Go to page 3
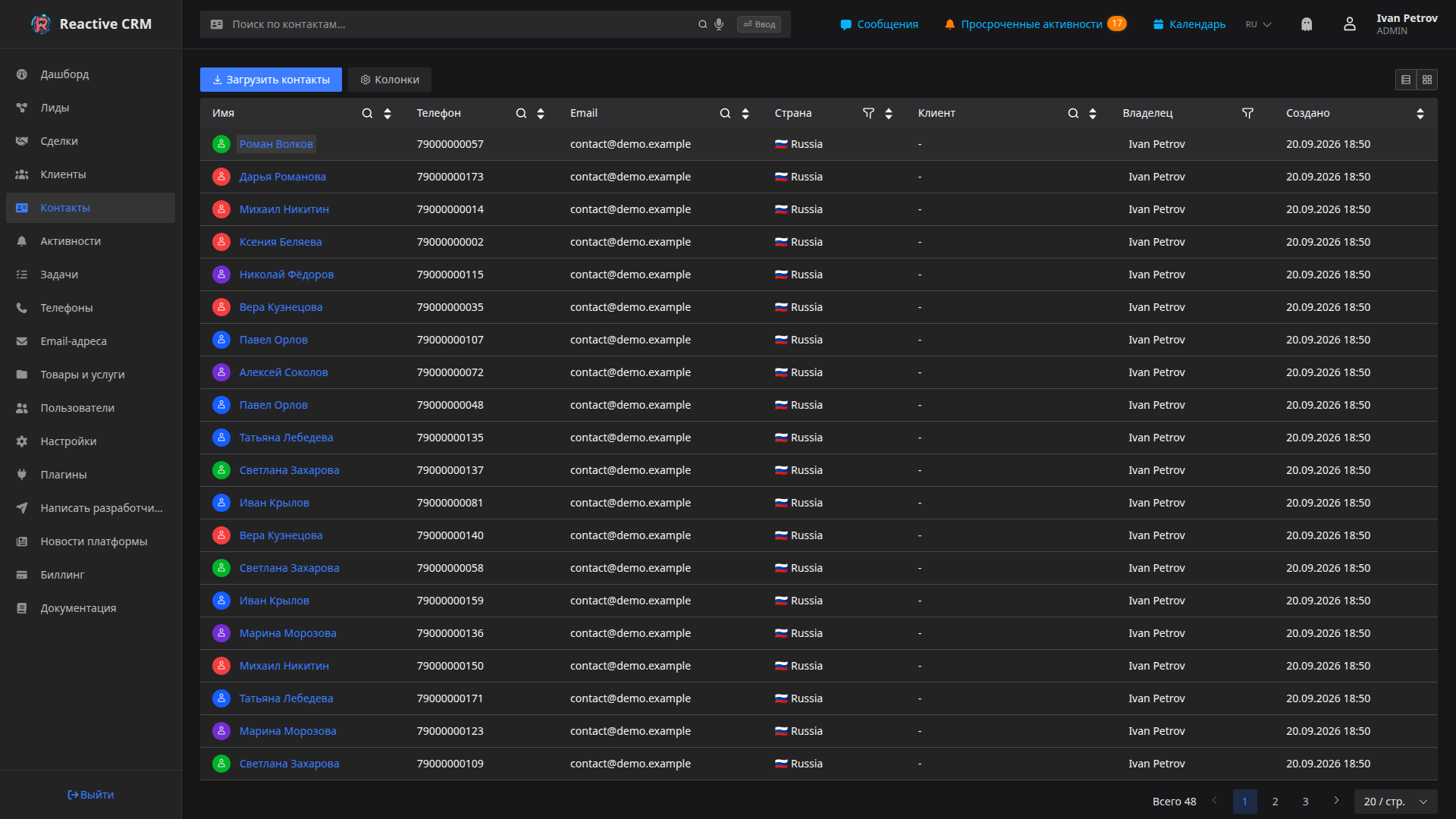This screenshot has height=819, width=1456. [x=1306, y=802]
